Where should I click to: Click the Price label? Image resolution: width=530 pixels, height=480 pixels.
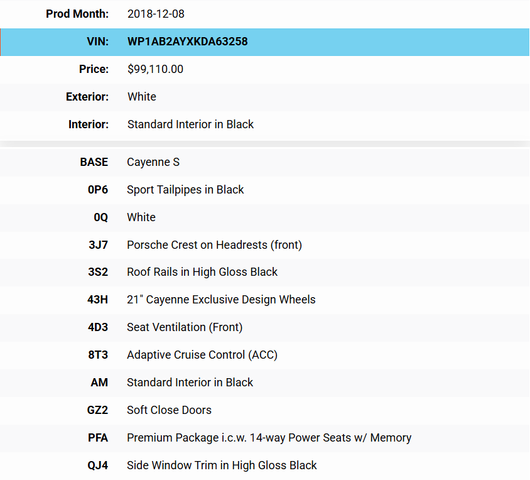pos(94,69)
